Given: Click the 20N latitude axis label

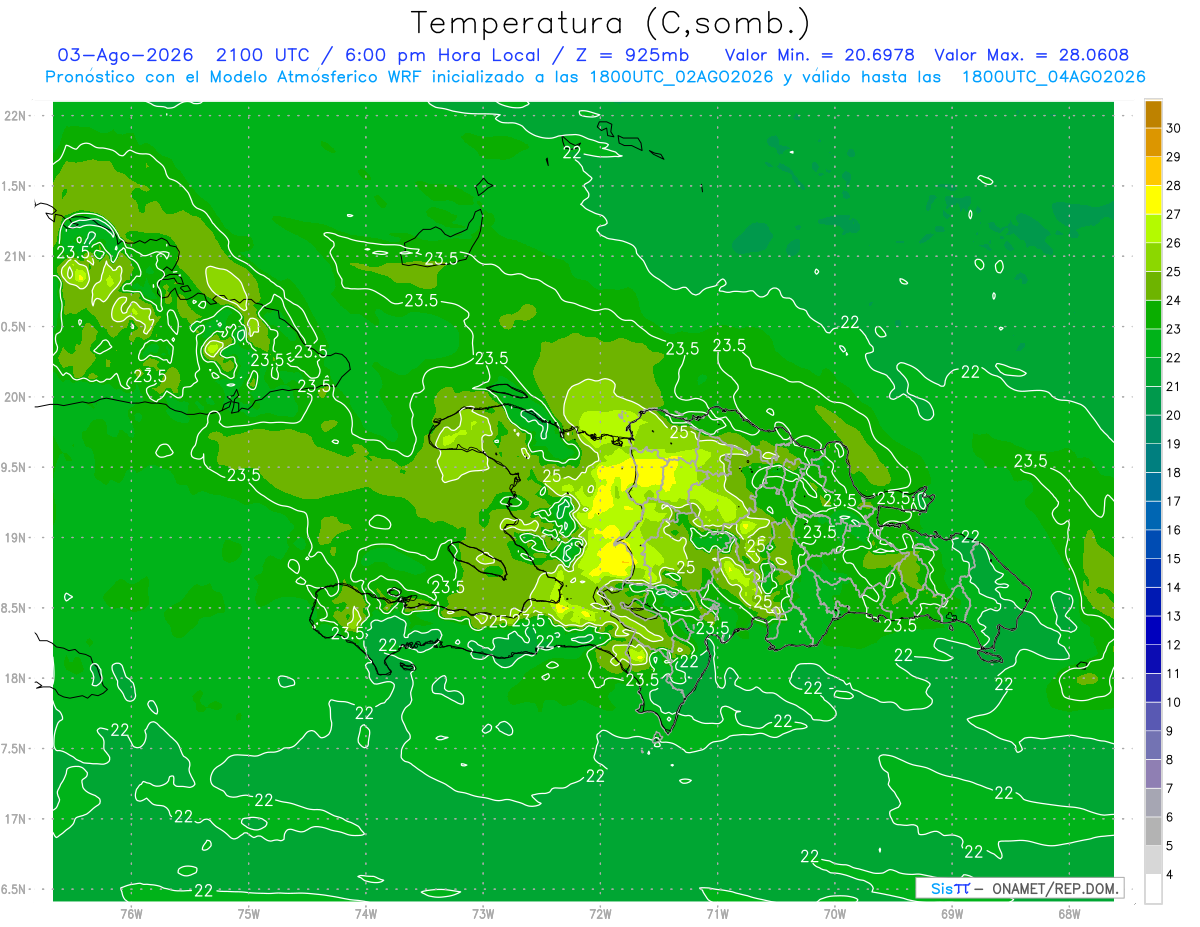Looking at the screenshot, I should pyautogui.click(x=17, y=397).
